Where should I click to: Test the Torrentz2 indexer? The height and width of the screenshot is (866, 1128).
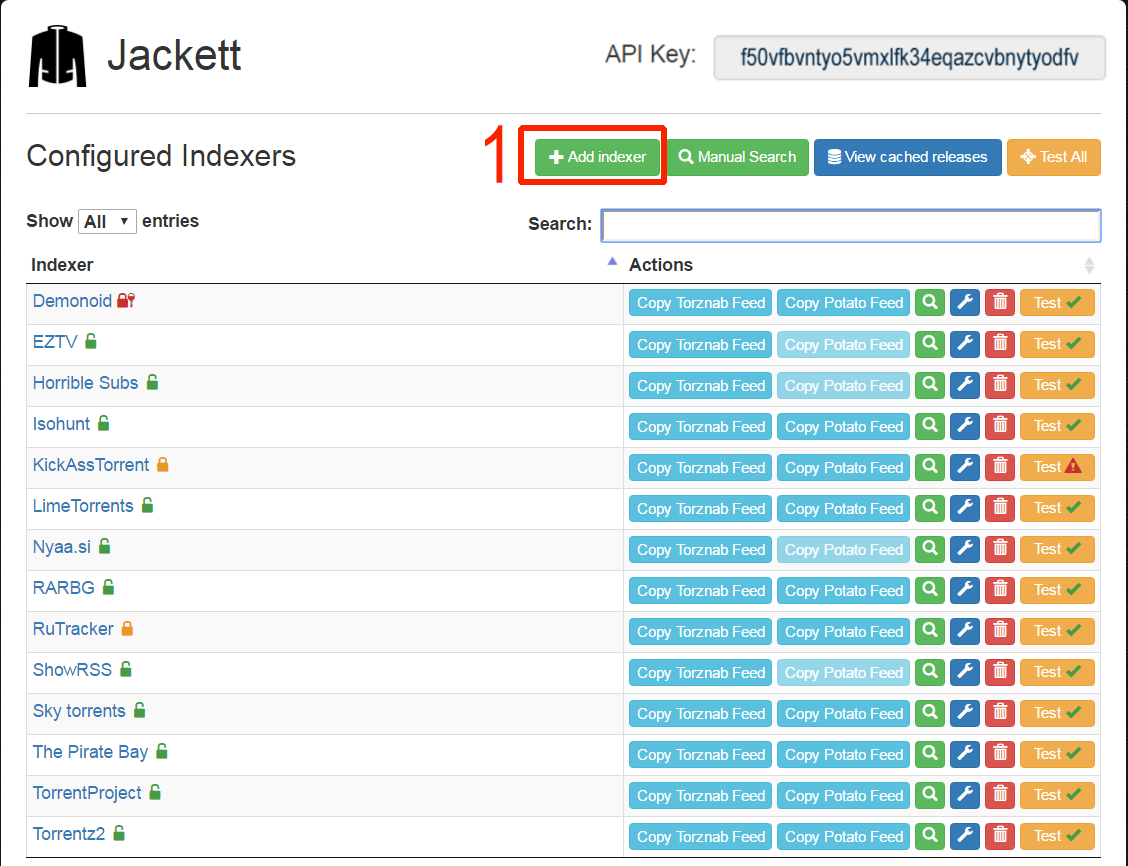pos(1058,836)
